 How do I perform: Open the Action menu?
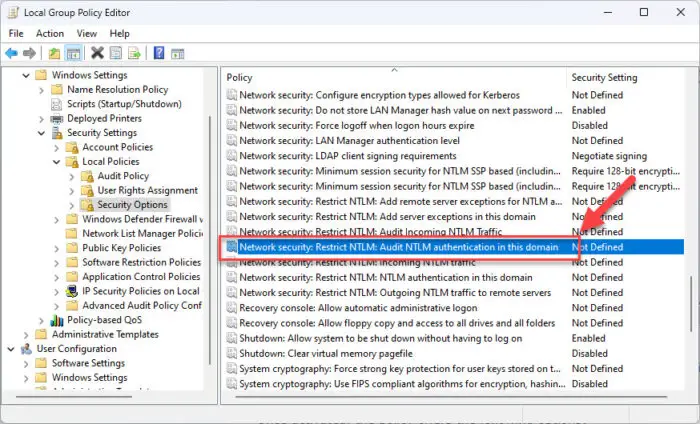(50, 33)
